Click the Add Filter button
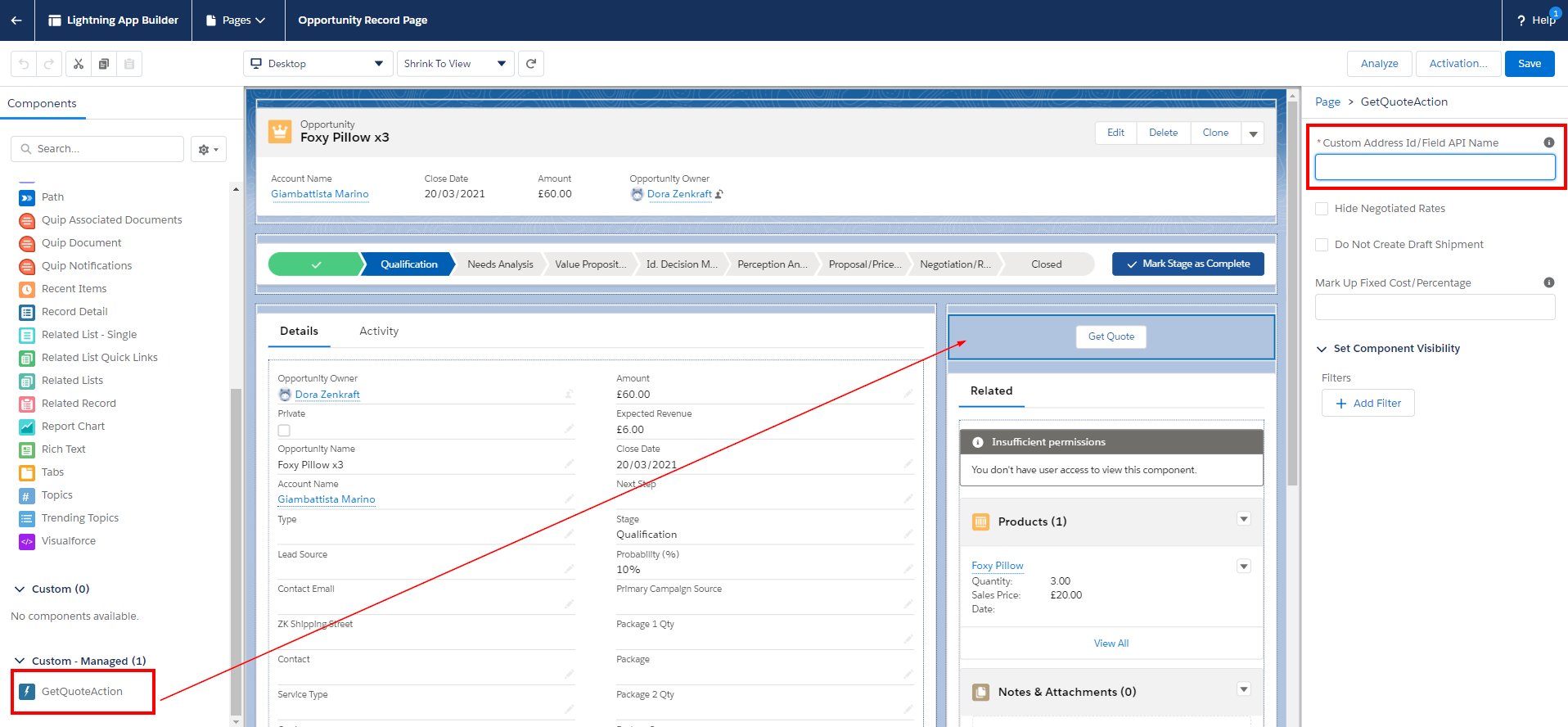This screenshot has height=727, width=1568. (x=1367, y=404)
